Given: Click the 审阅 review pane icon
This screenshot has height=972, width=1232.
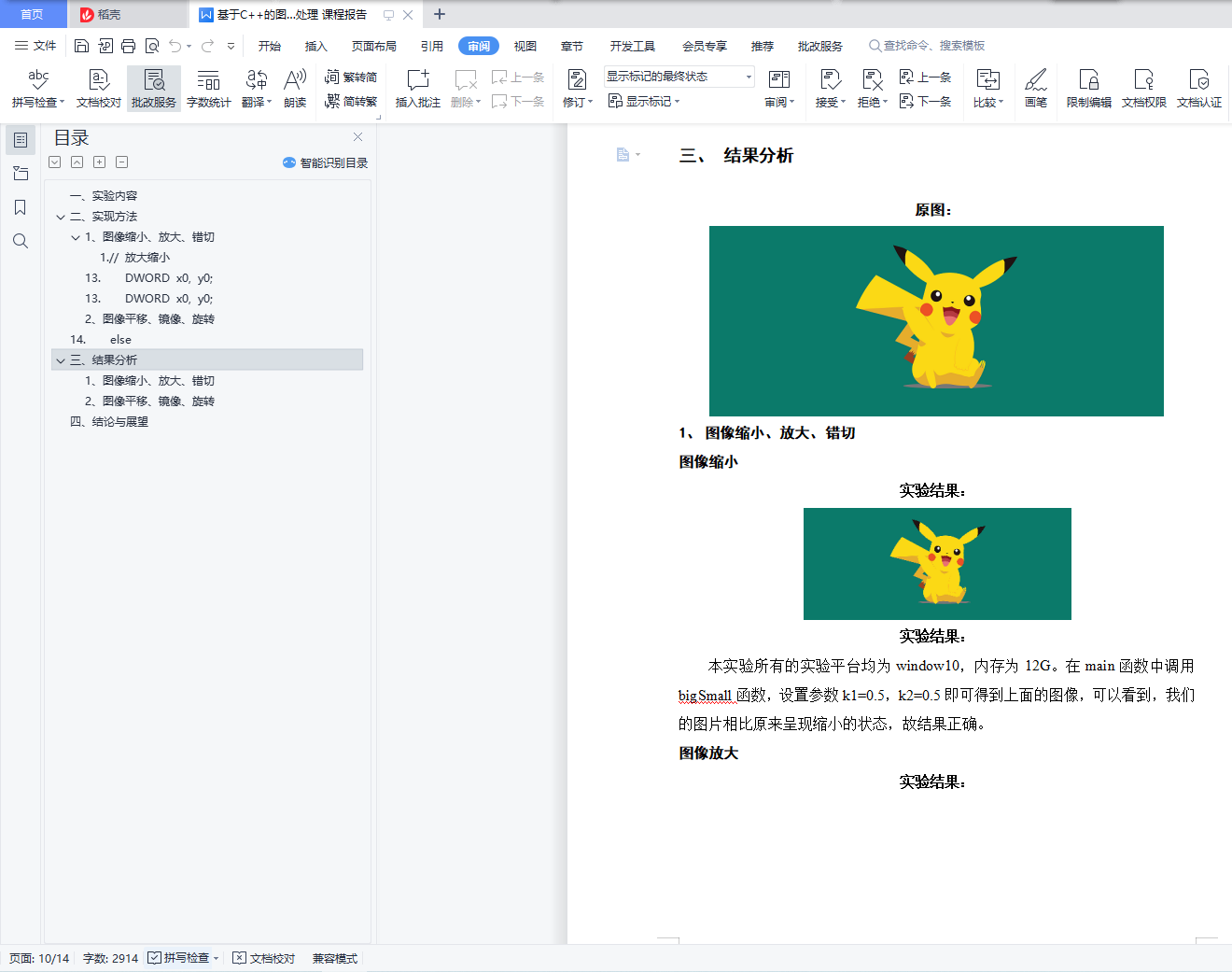Looking at the screenshot, I should (779, 80).
